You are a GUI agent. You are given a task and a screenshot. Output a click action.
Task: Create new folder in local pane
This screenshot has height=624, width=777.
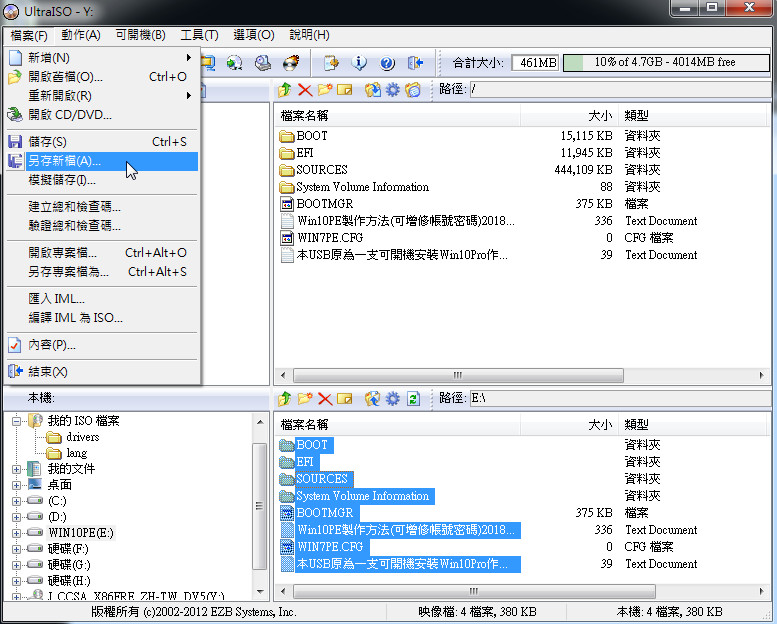305,398
